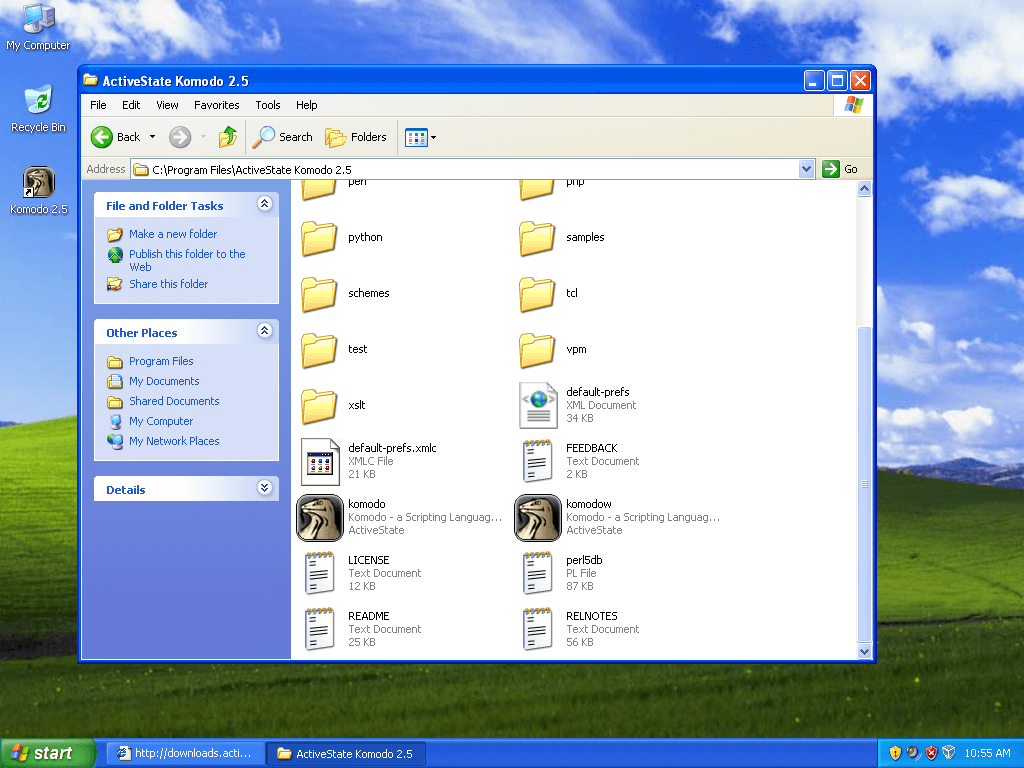Open the Help menu
Screen dimensions: 1024x768
[x=306, y=105]
